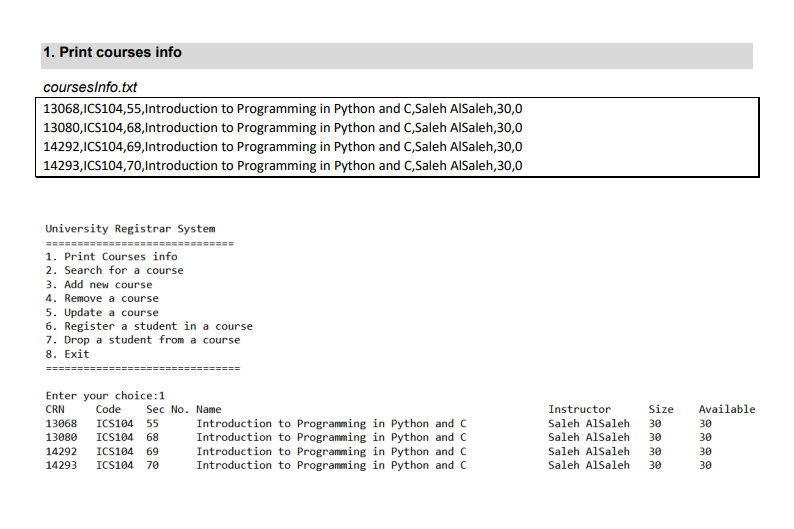794x529 pixels.
Task: Click the heading '1. Print courses info'
Action: pyautogui.click(x=112, y=53)
